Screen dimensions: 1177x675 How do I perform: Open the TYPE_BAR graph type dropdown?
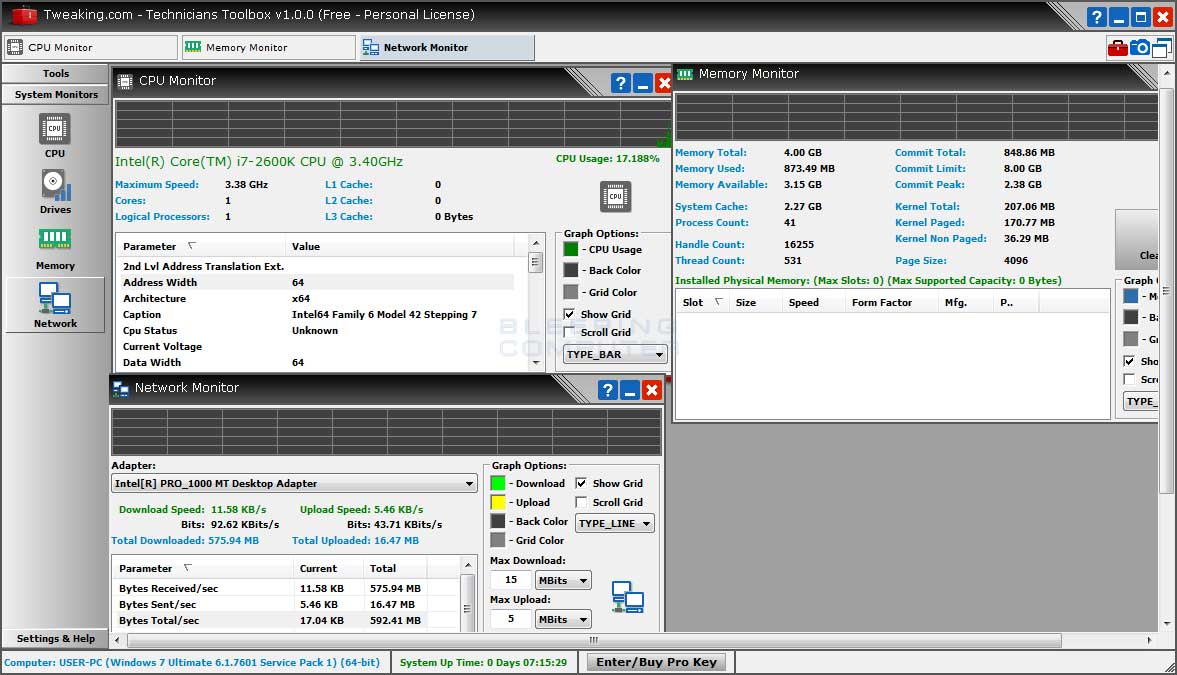coord(615,354)
